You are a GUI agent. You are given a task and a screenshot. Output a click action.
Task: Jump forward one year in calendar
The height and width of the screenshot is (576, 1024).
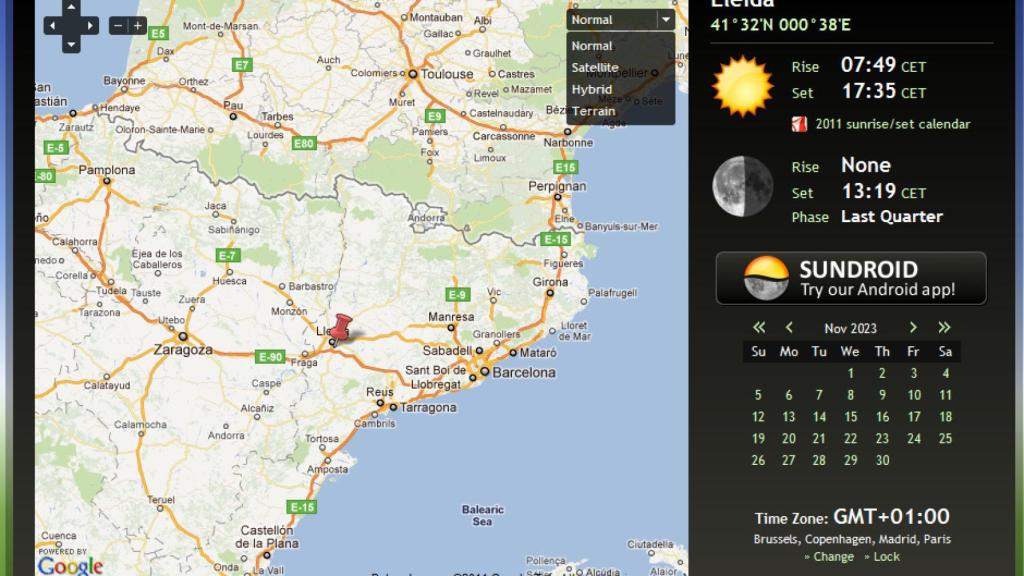(x=944, y=328)
